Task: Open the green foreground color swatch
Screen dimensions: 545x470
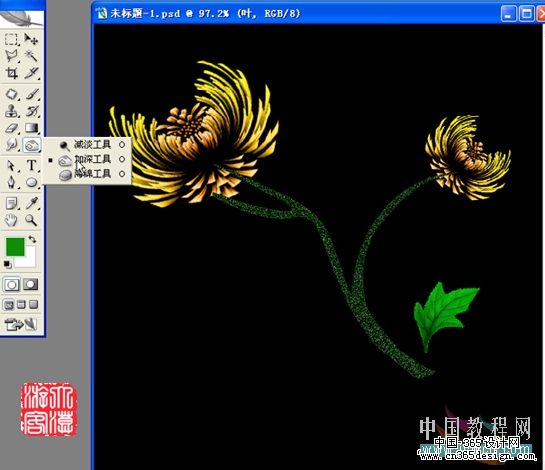Action: 15,246
